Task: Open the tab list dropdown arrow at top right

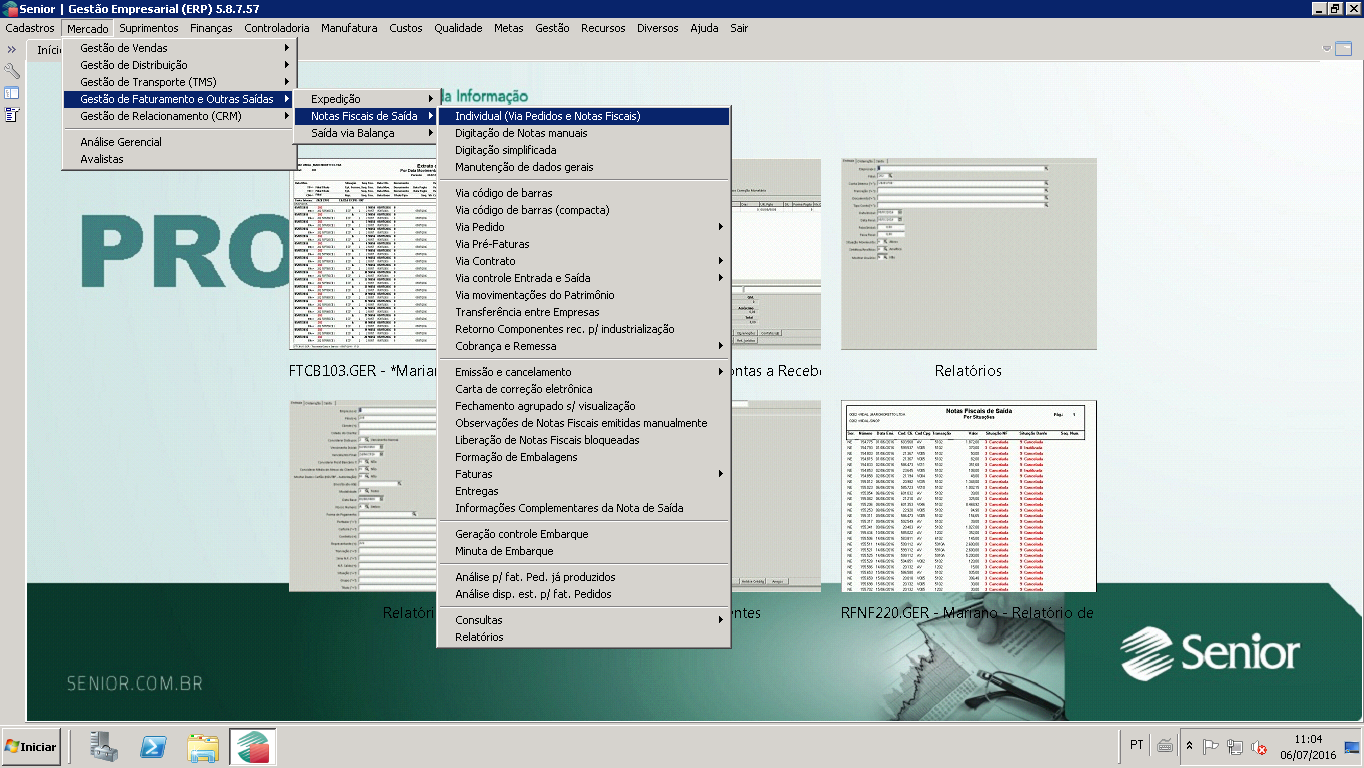Action: (x=1327, y=48)
